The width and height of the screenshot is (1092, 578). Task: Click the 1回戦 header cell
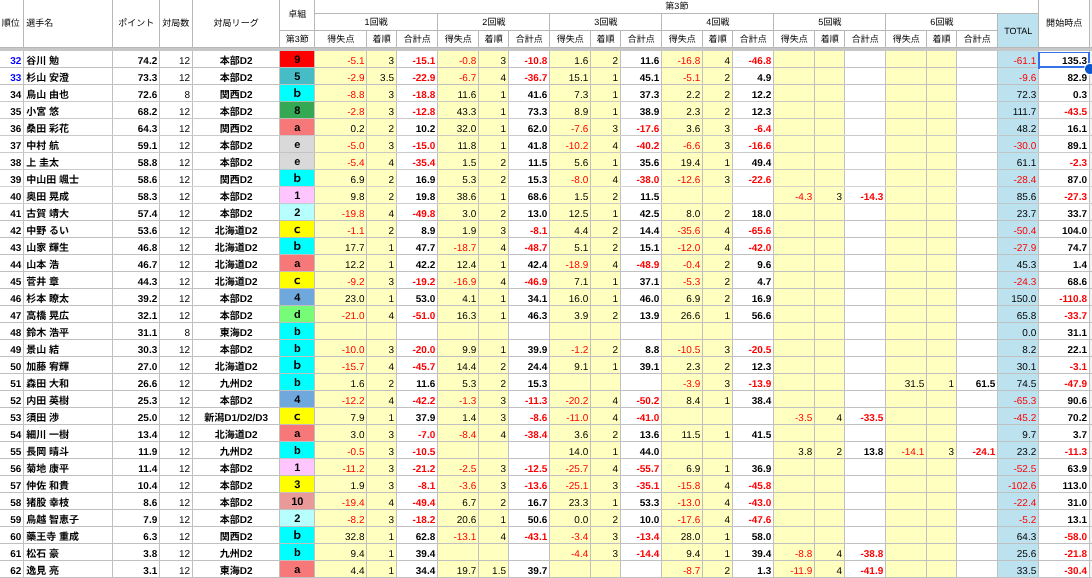pyautogui.click(x=376, y=22)
